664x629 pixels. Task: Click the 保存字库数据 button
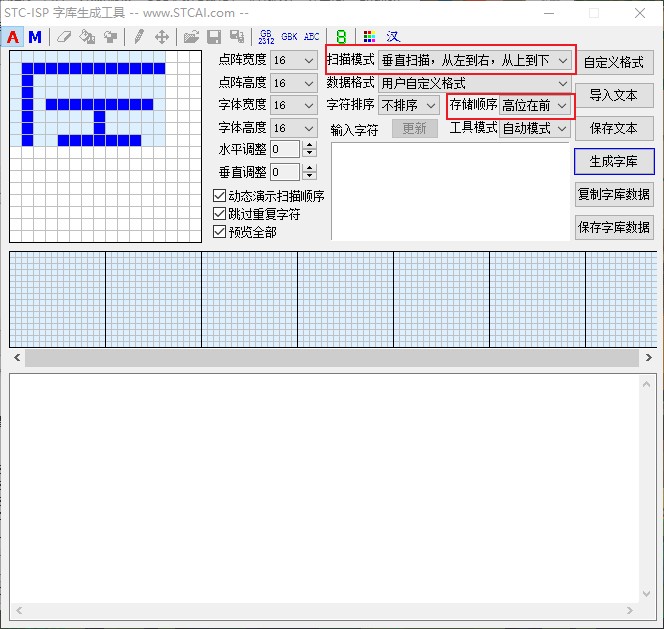tap(614, 227)
